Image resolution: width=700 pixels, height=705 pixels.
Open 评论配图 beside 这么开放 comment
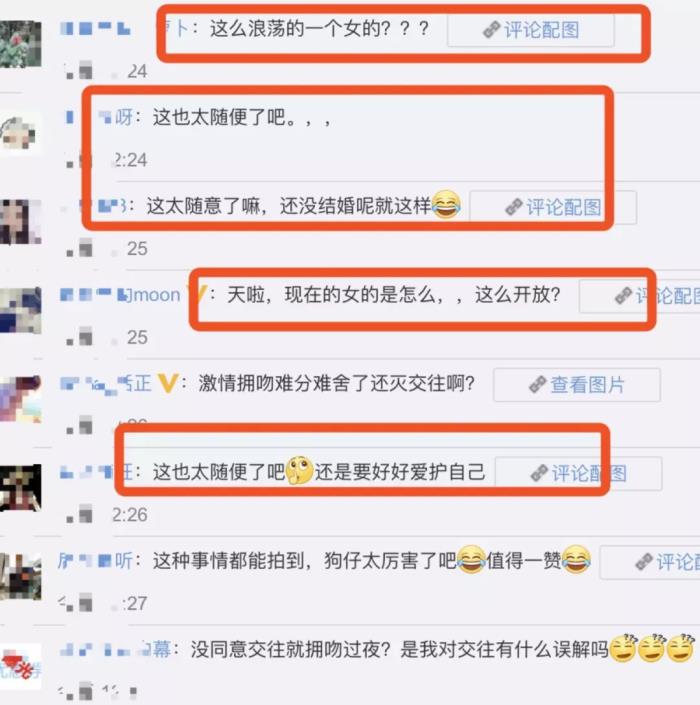[x=639, y=296]
